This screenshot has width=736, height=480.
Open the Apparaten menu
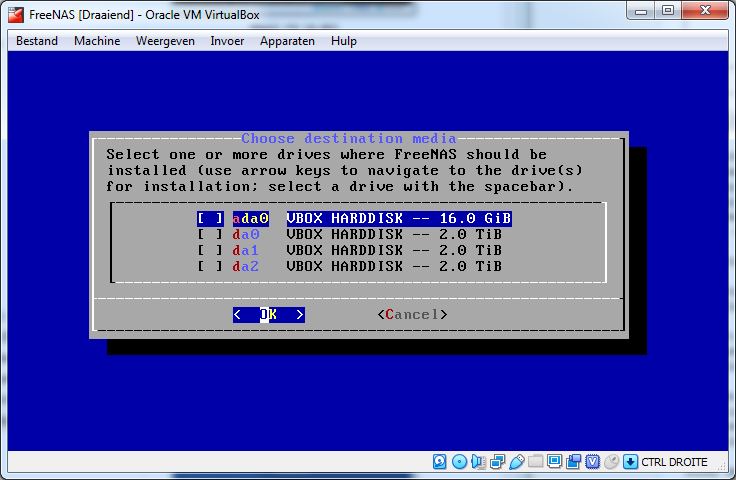[x=287, y=41]
